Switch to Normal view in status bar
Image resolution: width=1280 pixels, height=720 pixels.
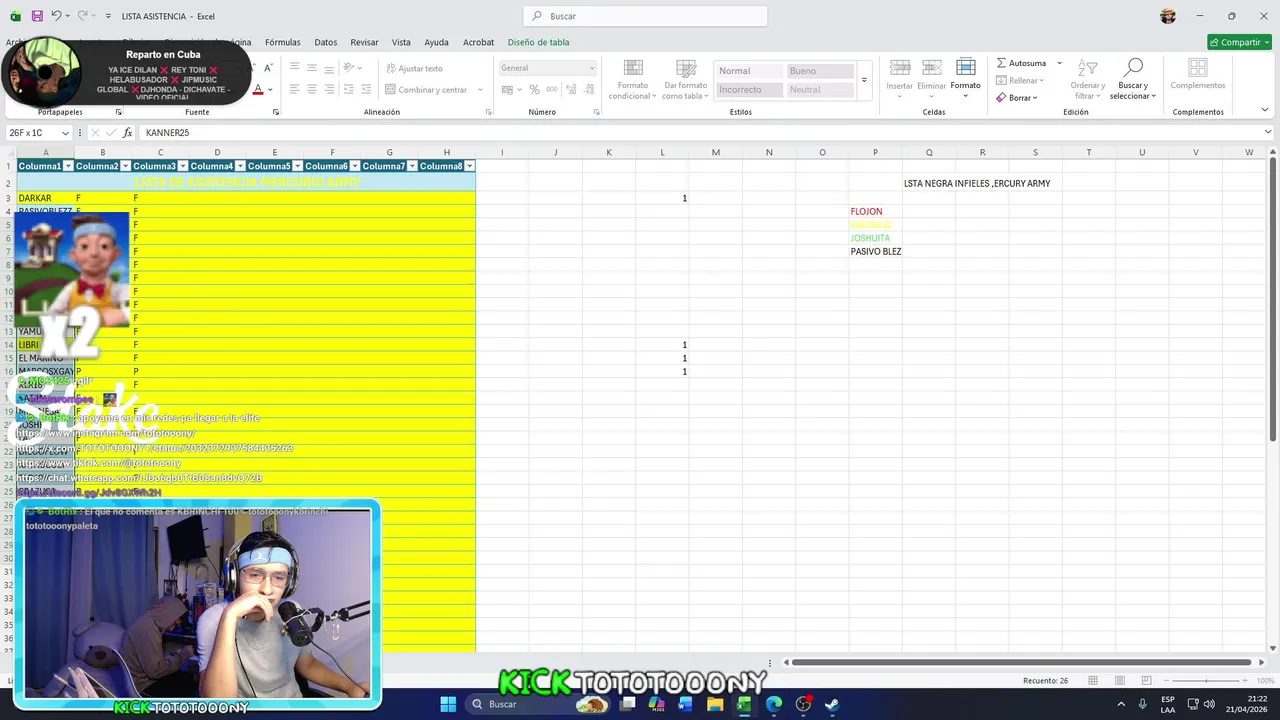click(x=1095, y=680)
